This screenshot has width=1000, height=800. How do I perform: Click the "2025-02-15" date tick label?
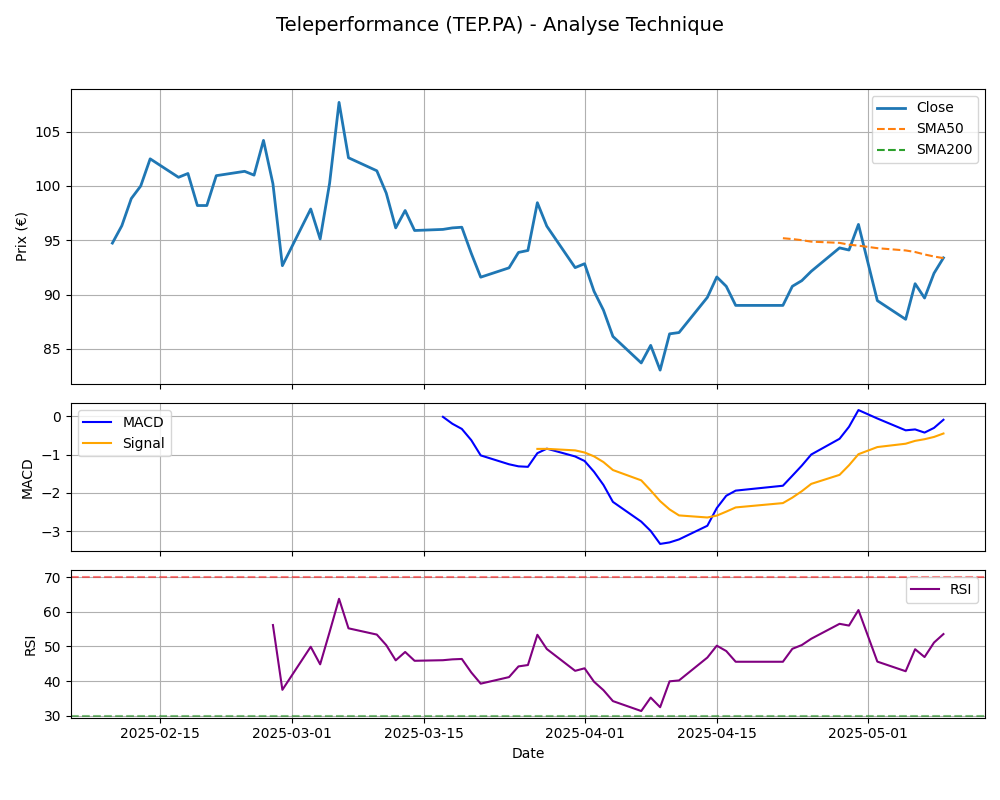click(x=160, y=734)
